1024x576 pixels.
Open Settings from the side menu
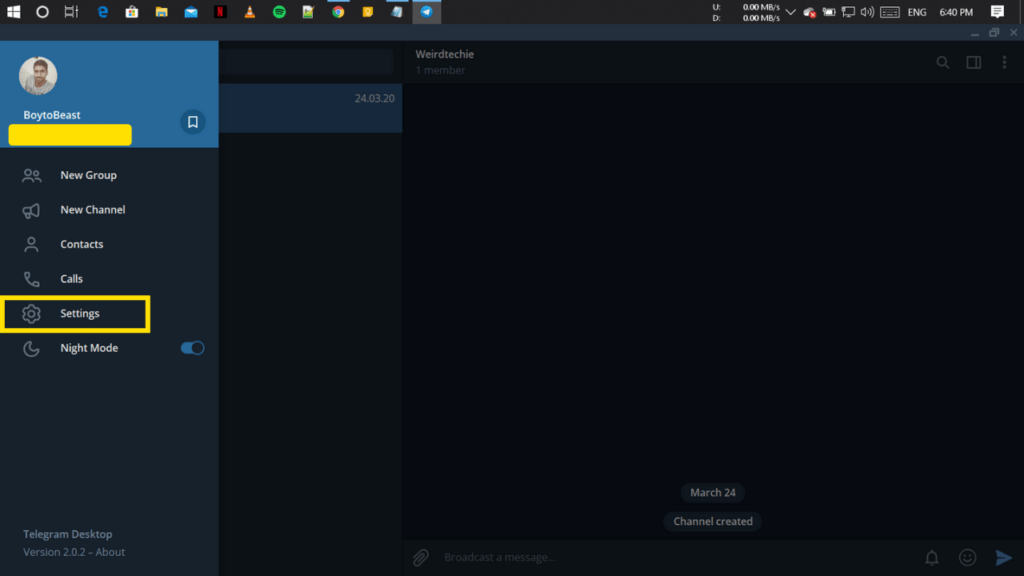109,313
